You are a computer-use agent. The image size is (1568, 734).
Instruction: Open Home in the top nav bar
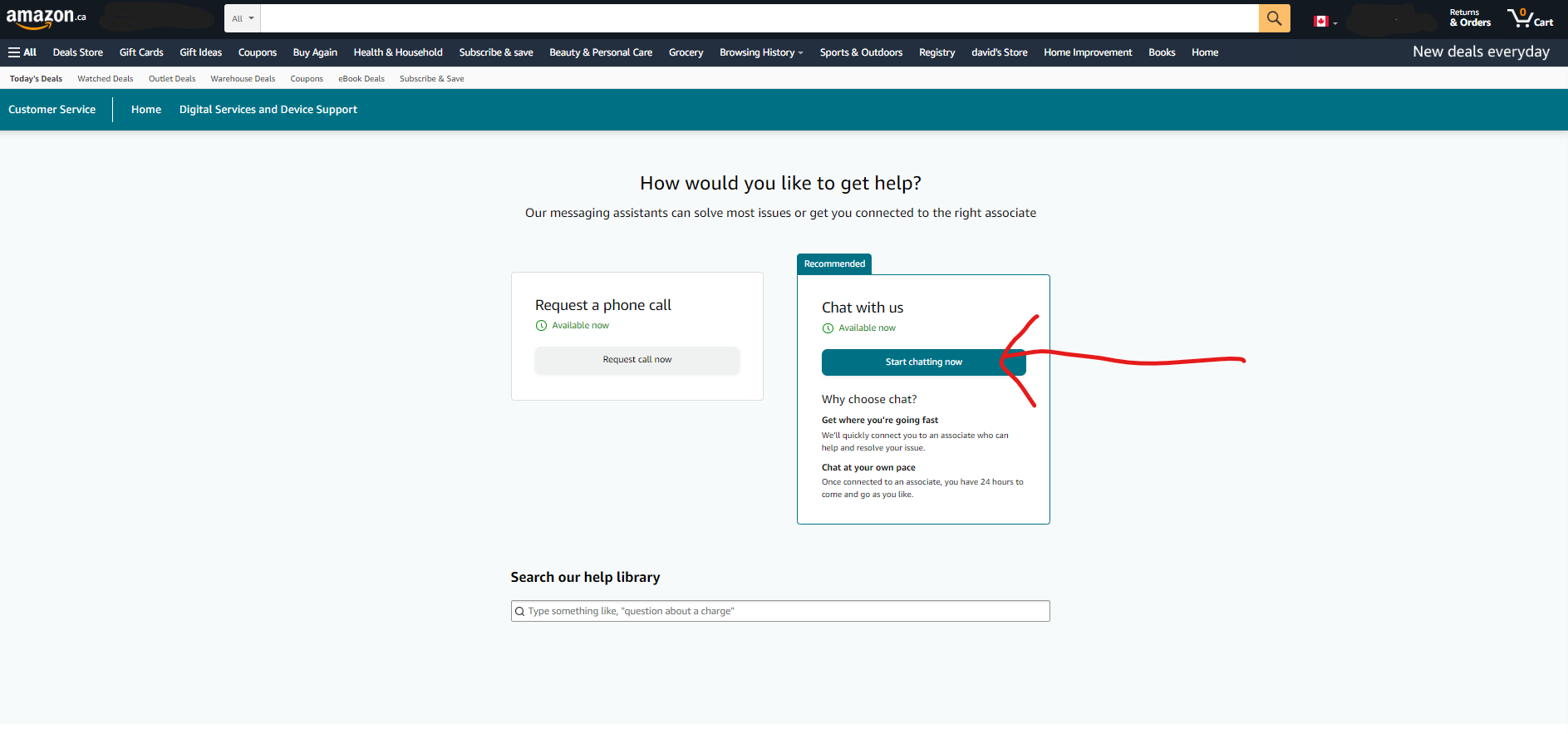[1205, 52]
